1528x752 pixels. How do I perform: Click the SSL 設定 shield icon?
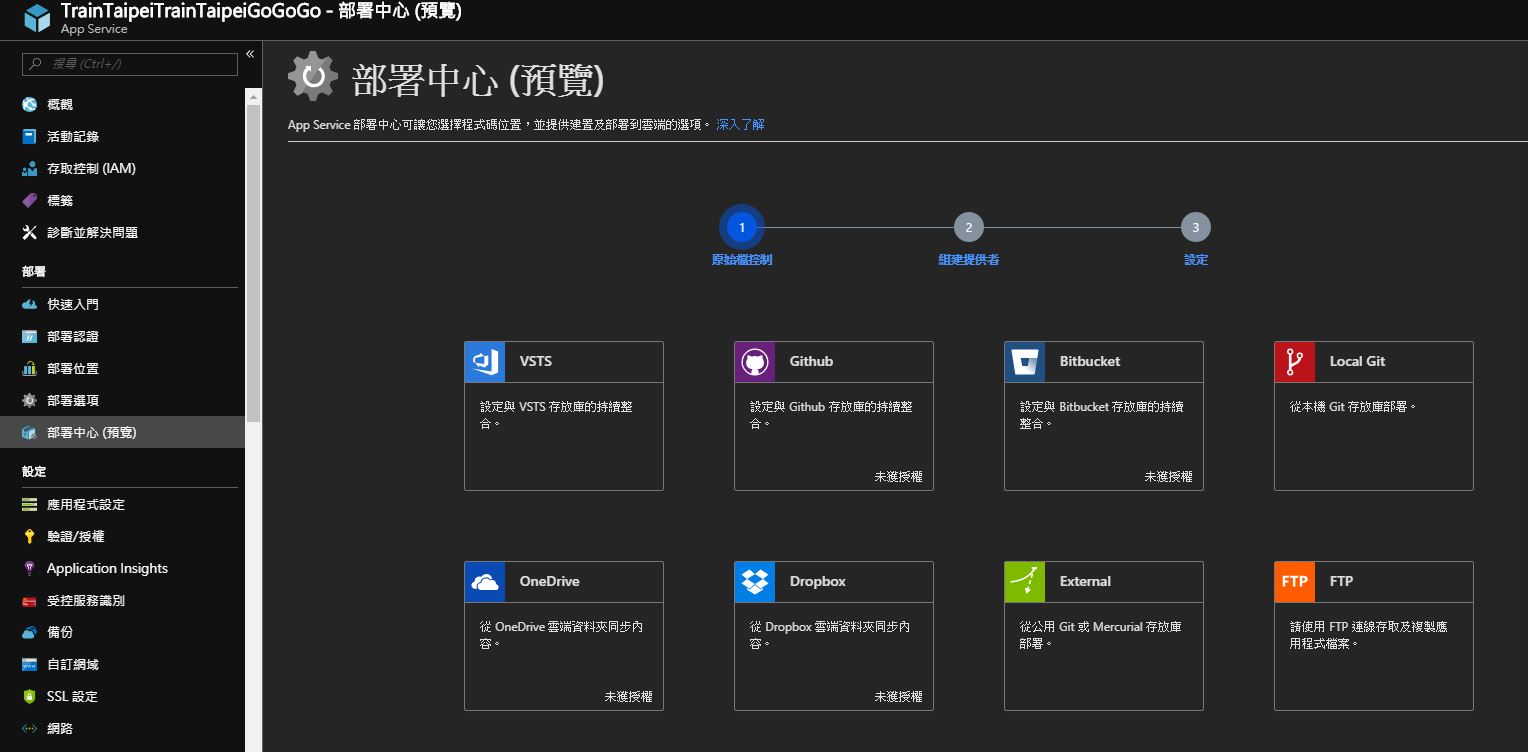coord(29,696)
